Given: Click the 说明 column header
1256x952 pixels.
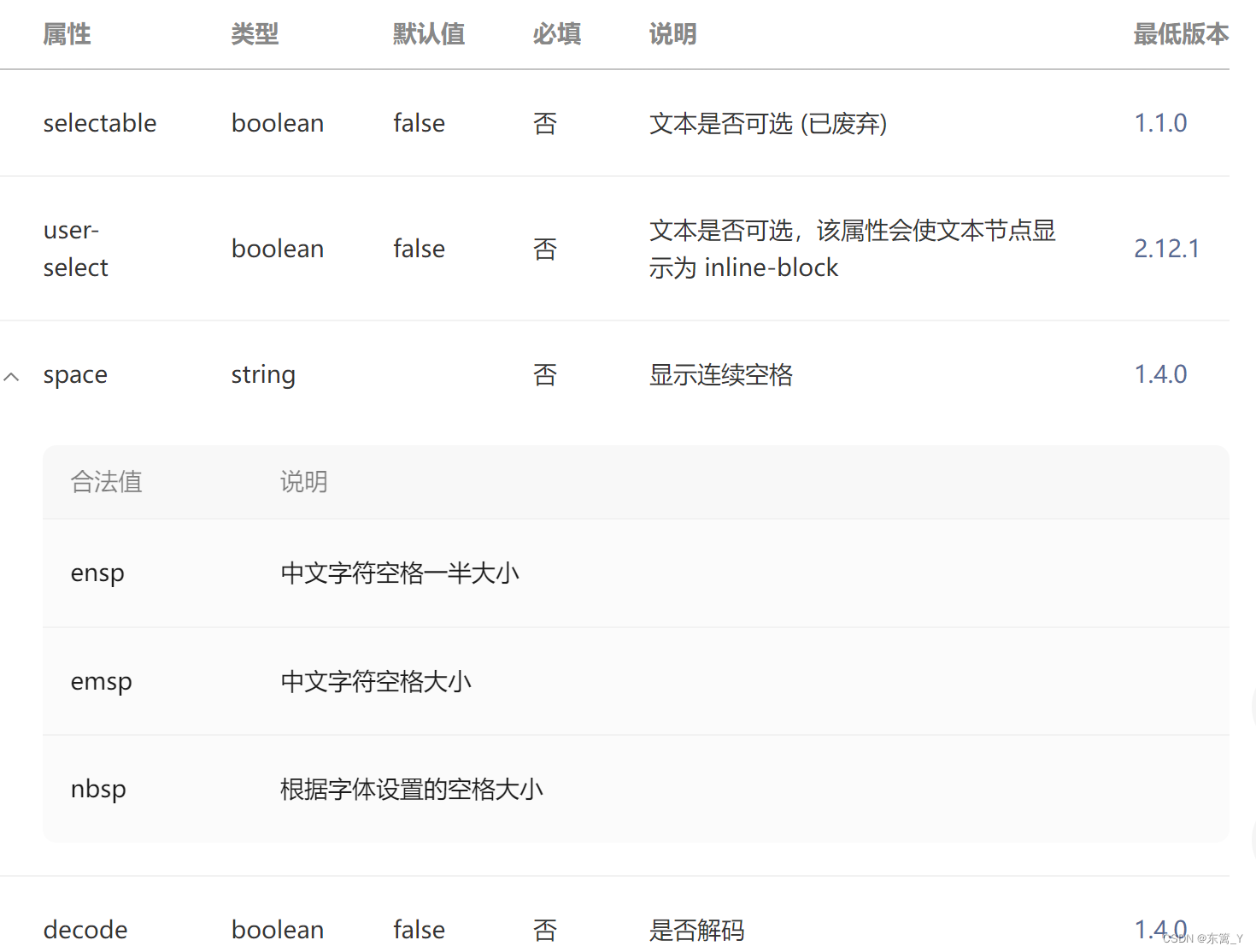Looking at the screenshot, I should (672, 34).
